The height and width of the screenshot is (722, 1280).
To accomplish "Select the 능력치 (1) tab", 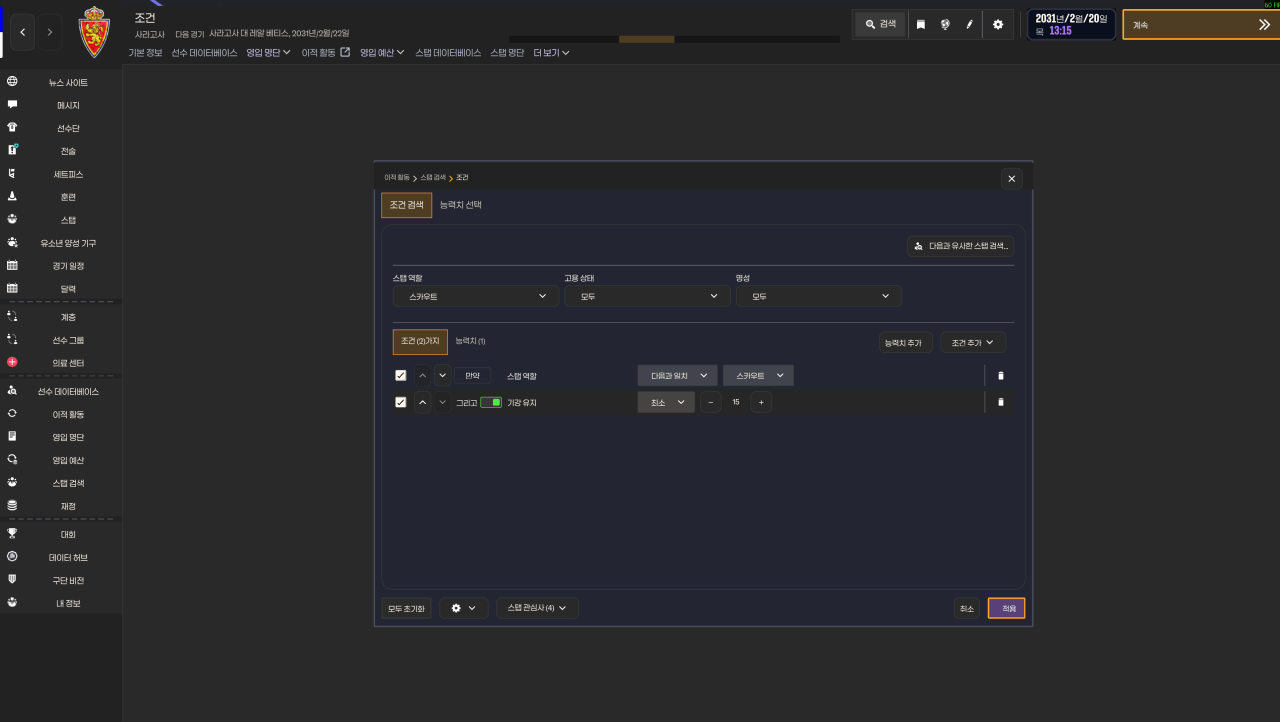I will (470, 341).
